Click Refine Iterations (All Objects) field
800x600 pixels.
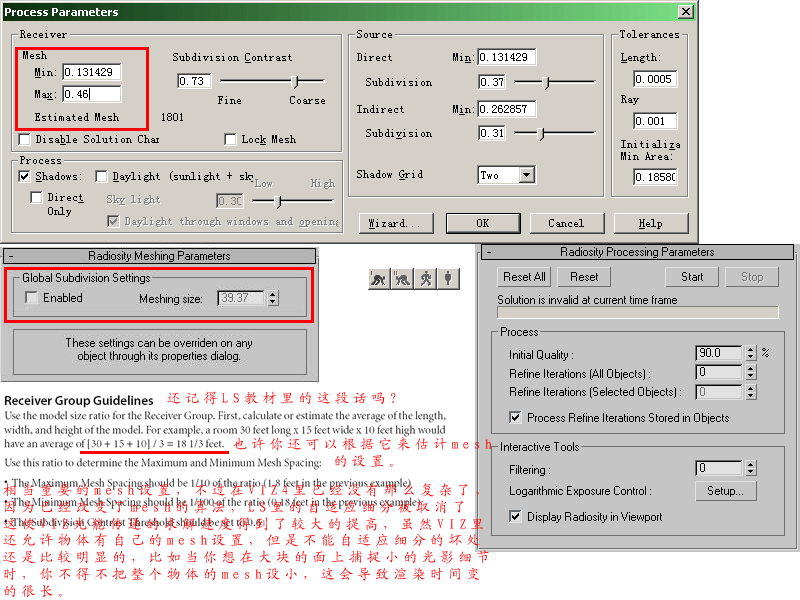point(718,372)
